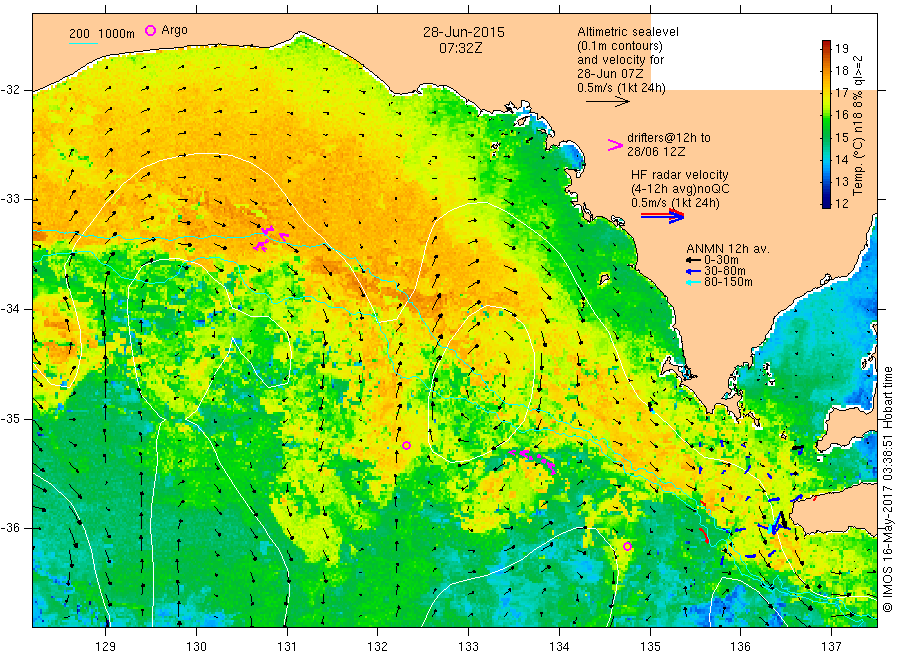Image resolution: width=900 pixels, height=660 pixels.
Task: Click the 'Altimetric sealevel' legend text
Action: 628,32
